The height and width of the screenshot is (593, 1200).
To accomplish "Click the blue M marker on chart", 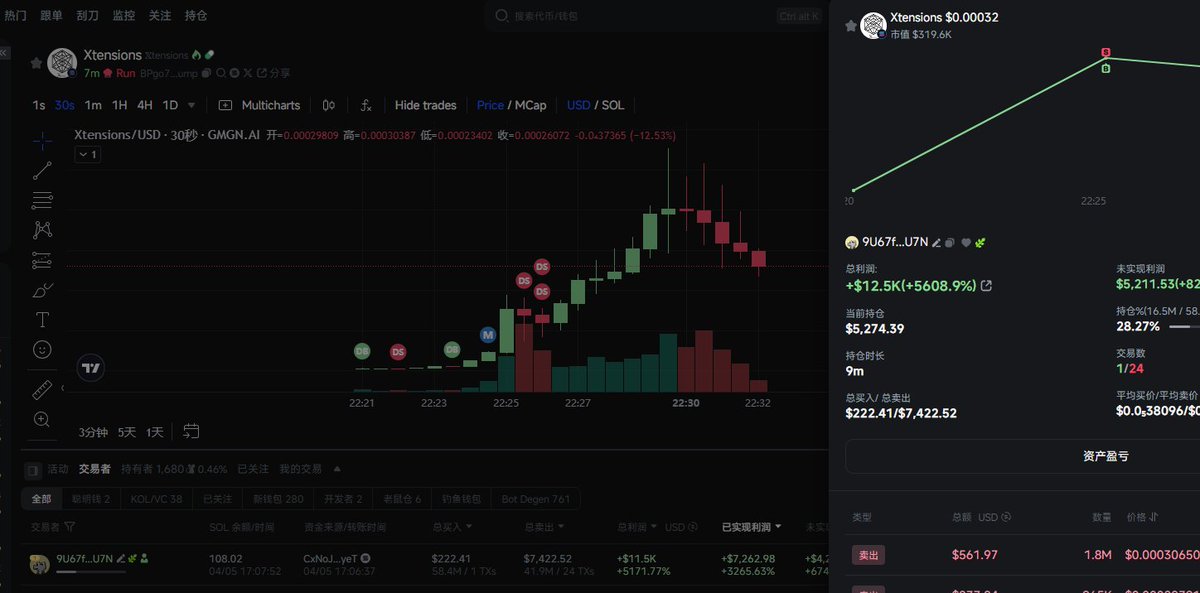I will click(488, 334).
